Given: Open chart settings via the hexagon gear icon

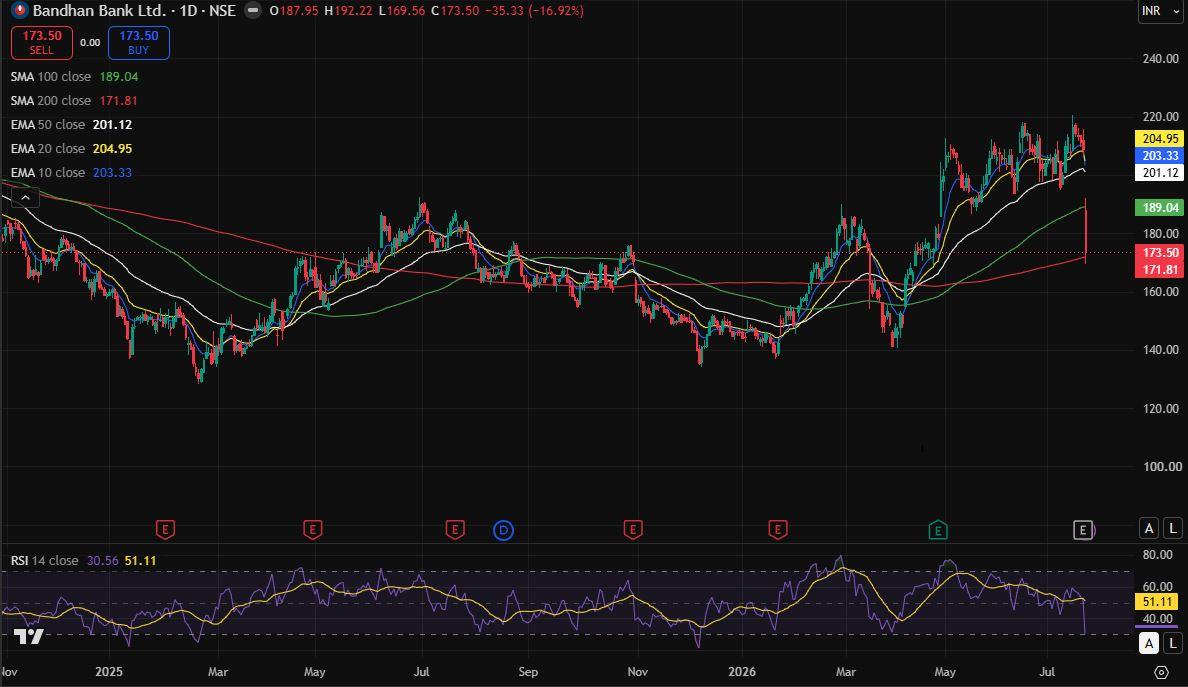Looking at the screenshot, I should 1161,672.
